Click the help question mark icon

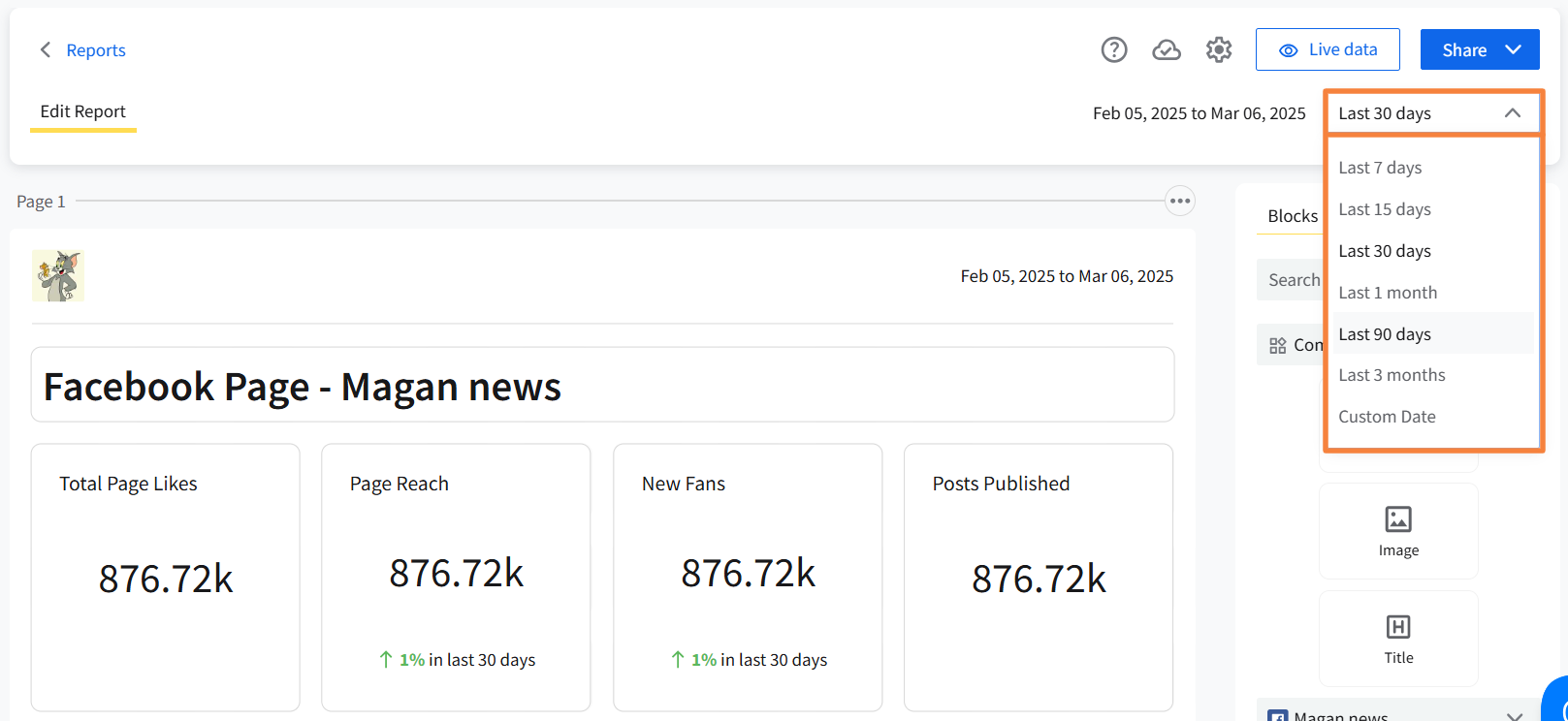(x=1113, y=49)
